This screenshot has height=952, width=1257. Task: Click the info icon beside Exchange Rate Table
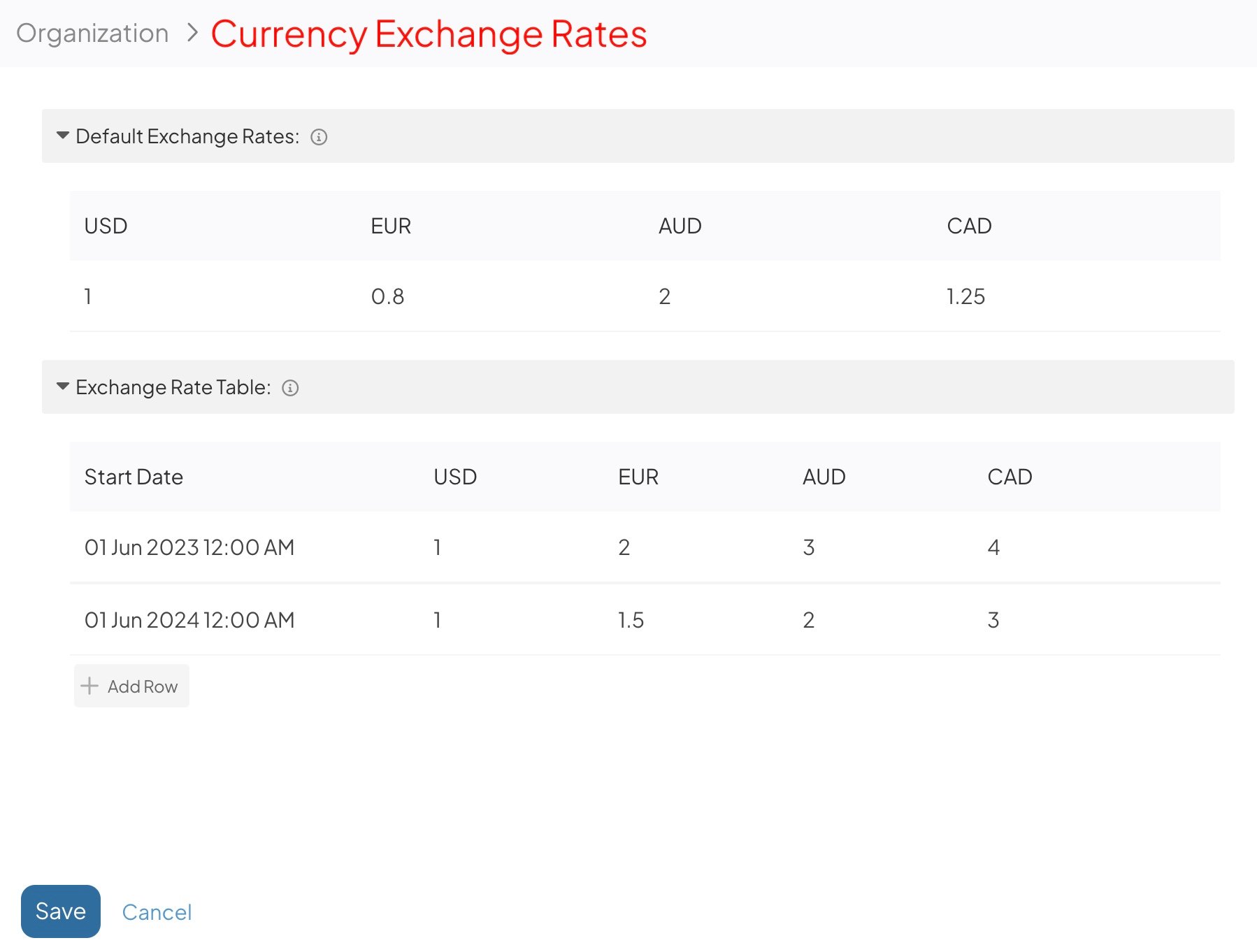[x=291, y=387]
